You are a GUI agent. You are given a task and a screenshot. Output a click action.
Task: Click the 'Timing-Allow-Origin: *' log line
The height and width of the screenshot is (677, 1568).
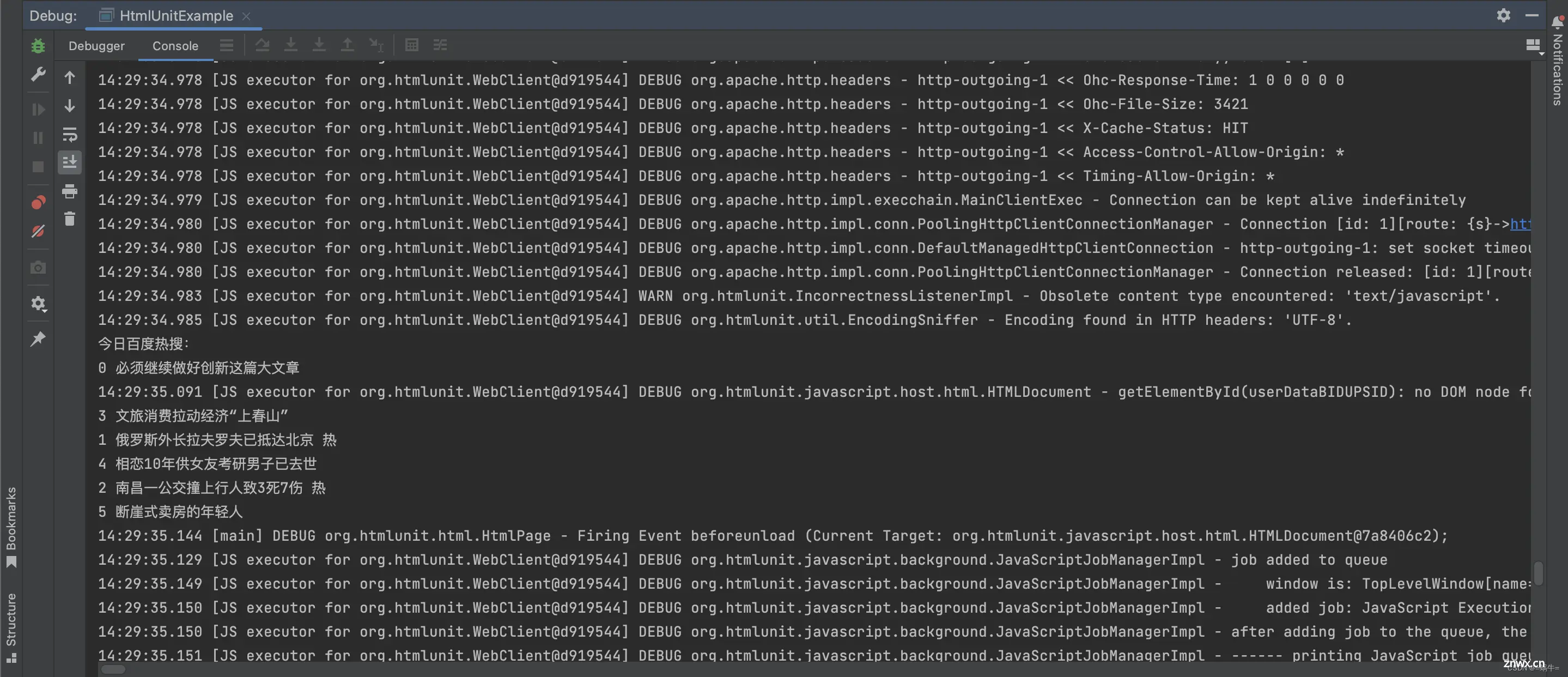click(686, 176)
